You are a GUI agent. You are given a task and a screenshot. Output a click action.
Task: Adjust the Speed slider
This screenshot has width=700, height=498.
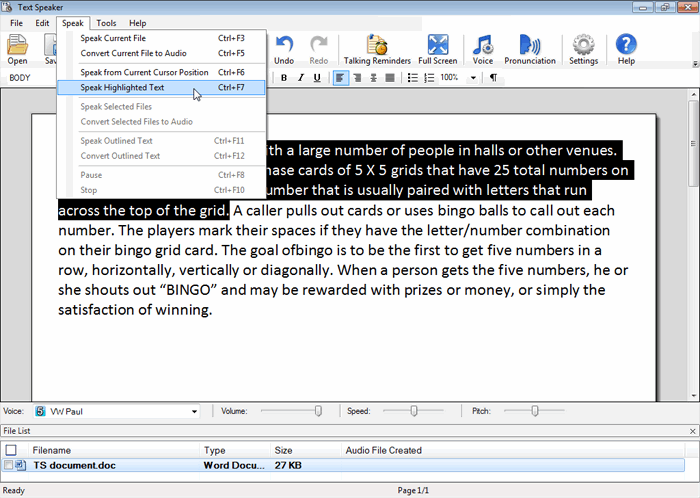click(413, 411)
